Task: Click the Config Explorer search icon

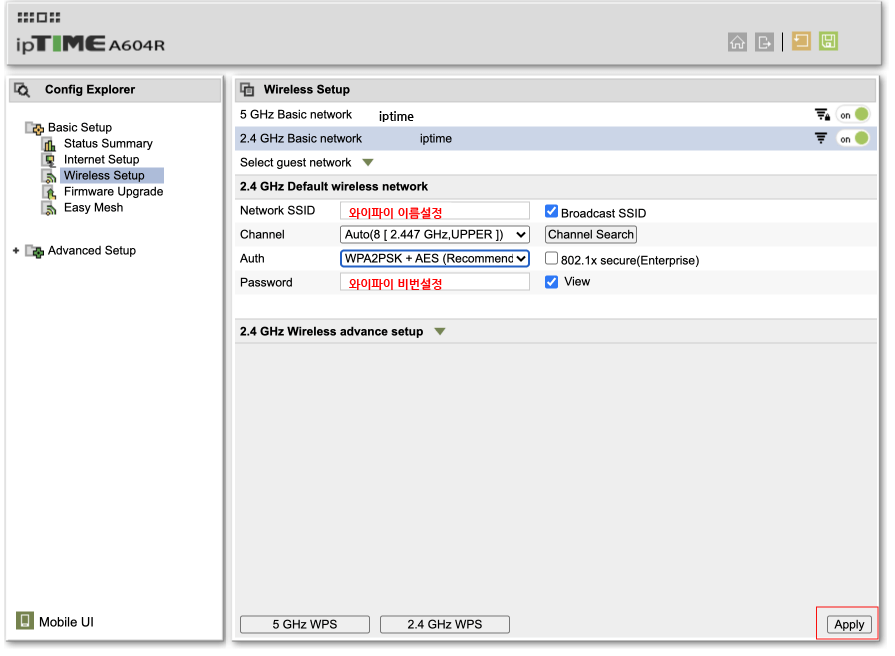Action: click(x=22, y=90)
